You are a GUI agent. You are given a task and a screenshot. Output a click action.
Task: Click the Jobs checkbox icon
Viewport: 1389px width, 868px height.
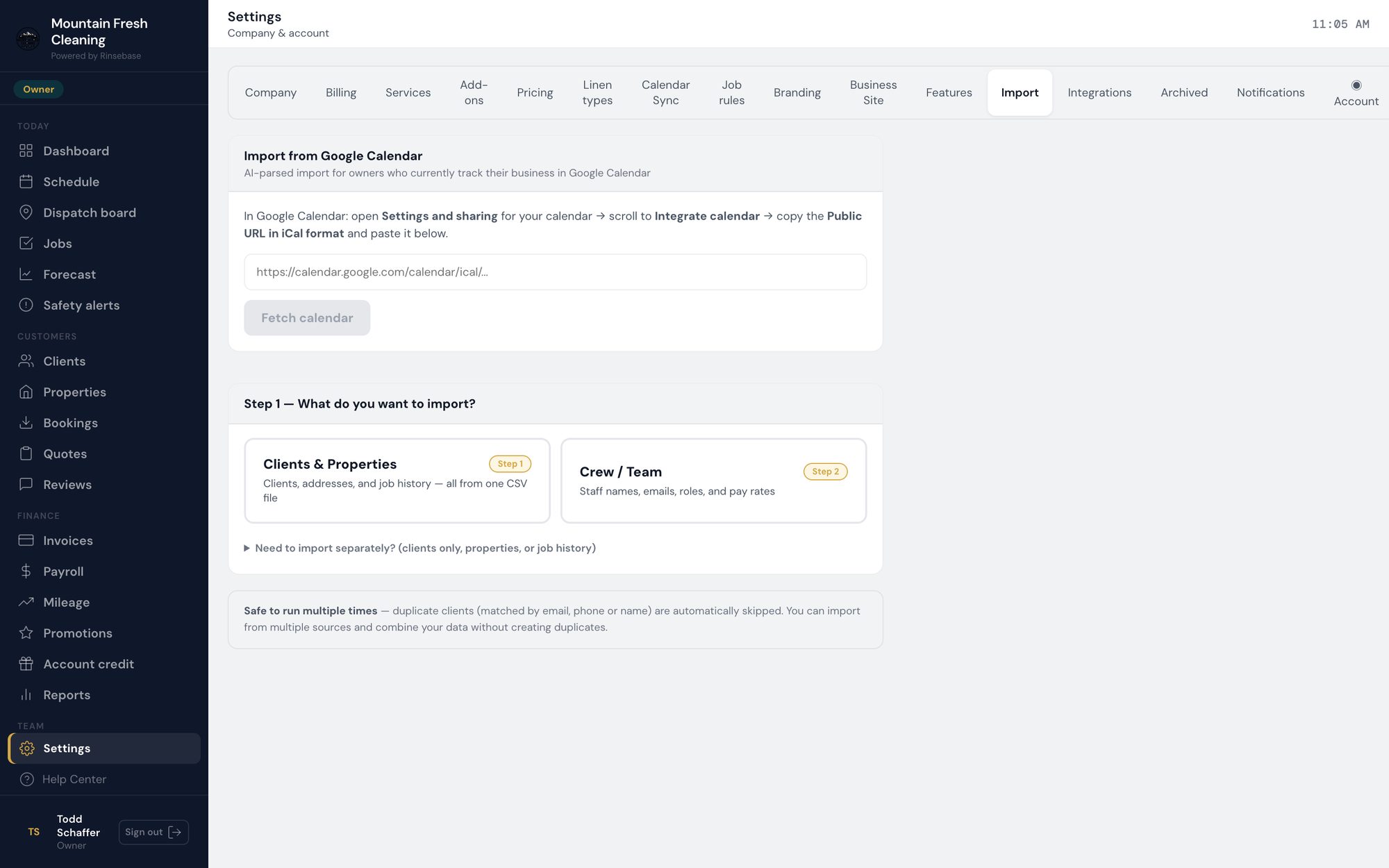(26, 243)
